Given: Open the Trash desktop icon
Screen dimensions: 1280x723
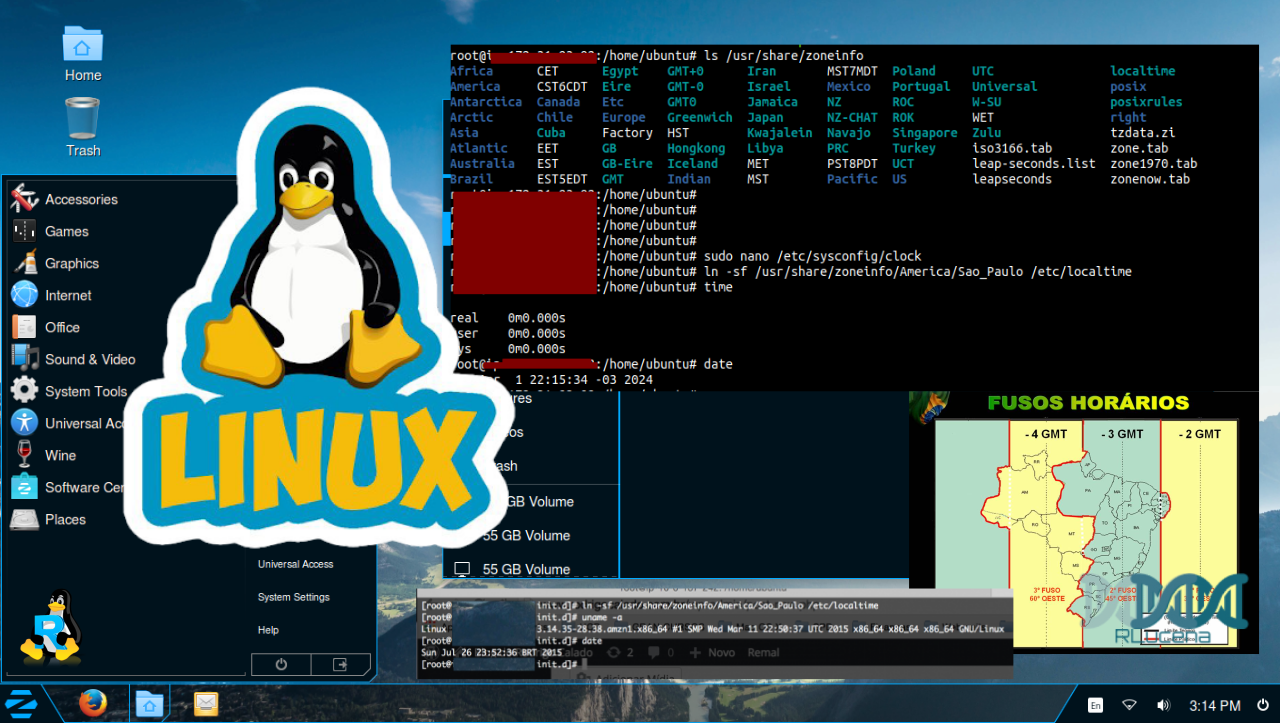Looking at the screenshot, I should tap(83, 126).
